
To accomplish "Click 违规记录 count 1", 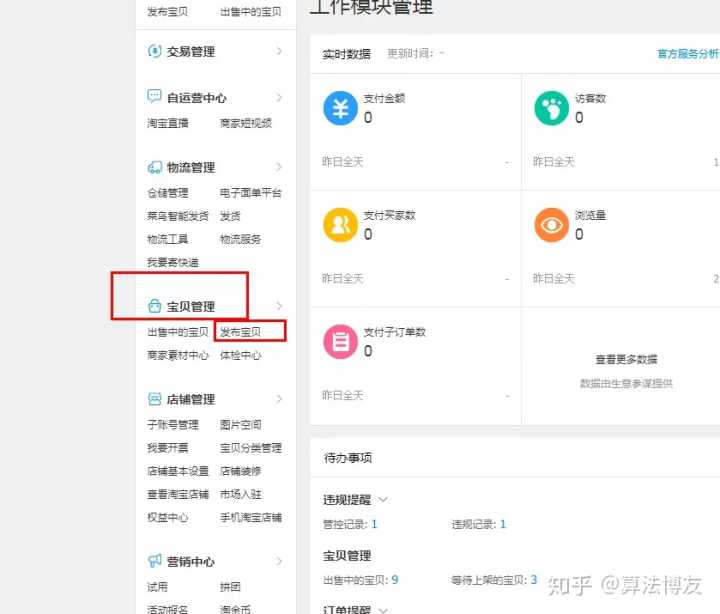I will click(x=503, y=524).
